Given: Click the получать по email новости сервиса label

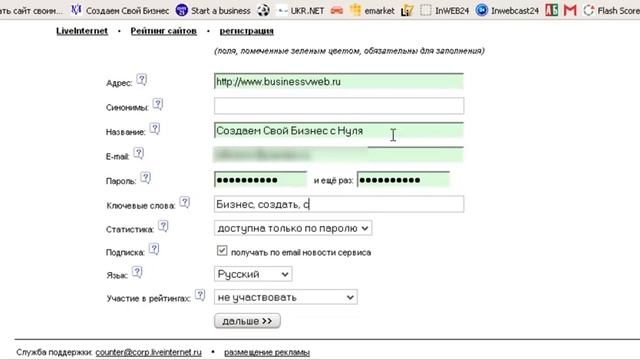Looking at the screenshot, I should coord(301,253).
